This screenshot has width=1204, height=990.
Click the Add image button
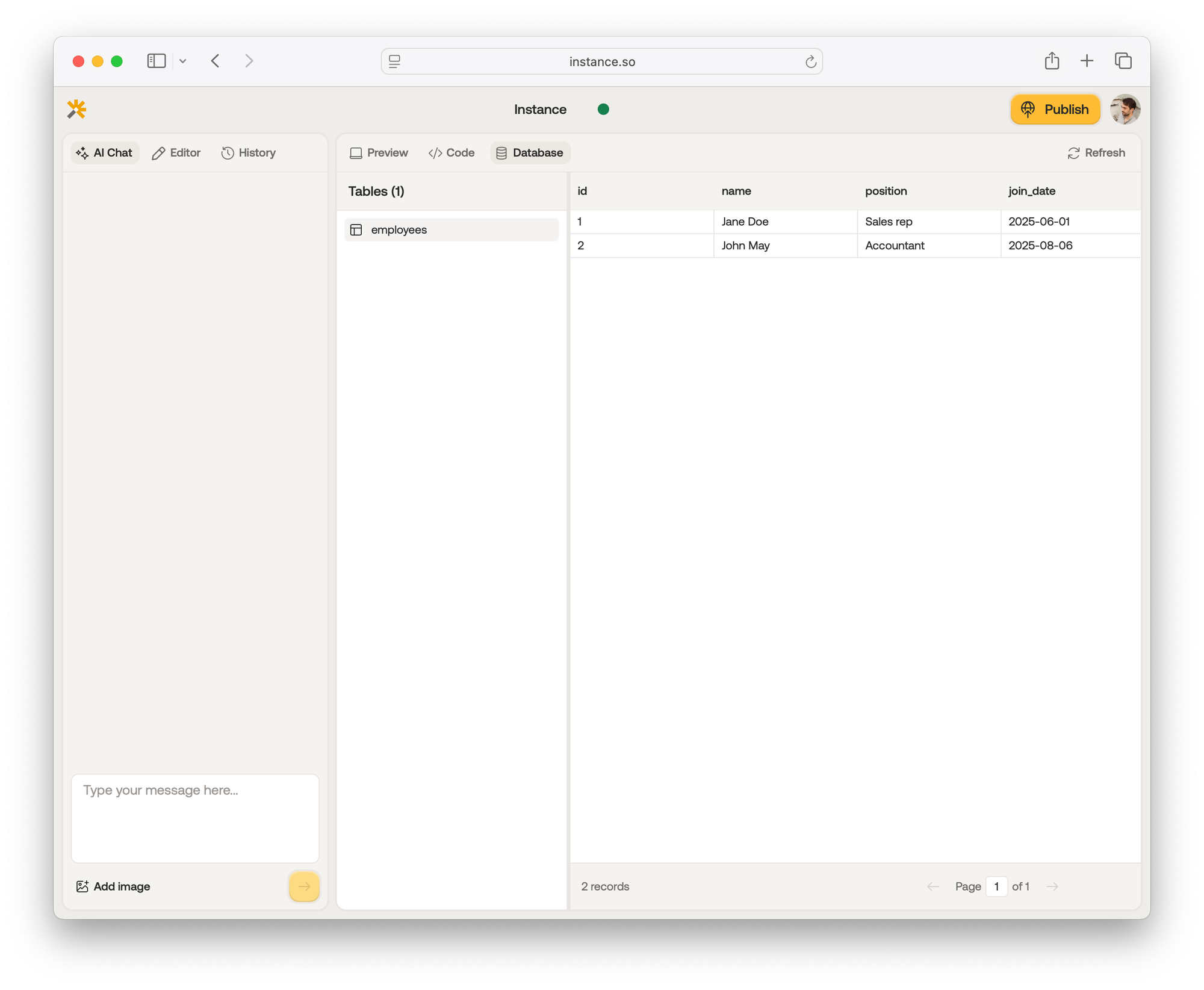(x=113, y=886)
